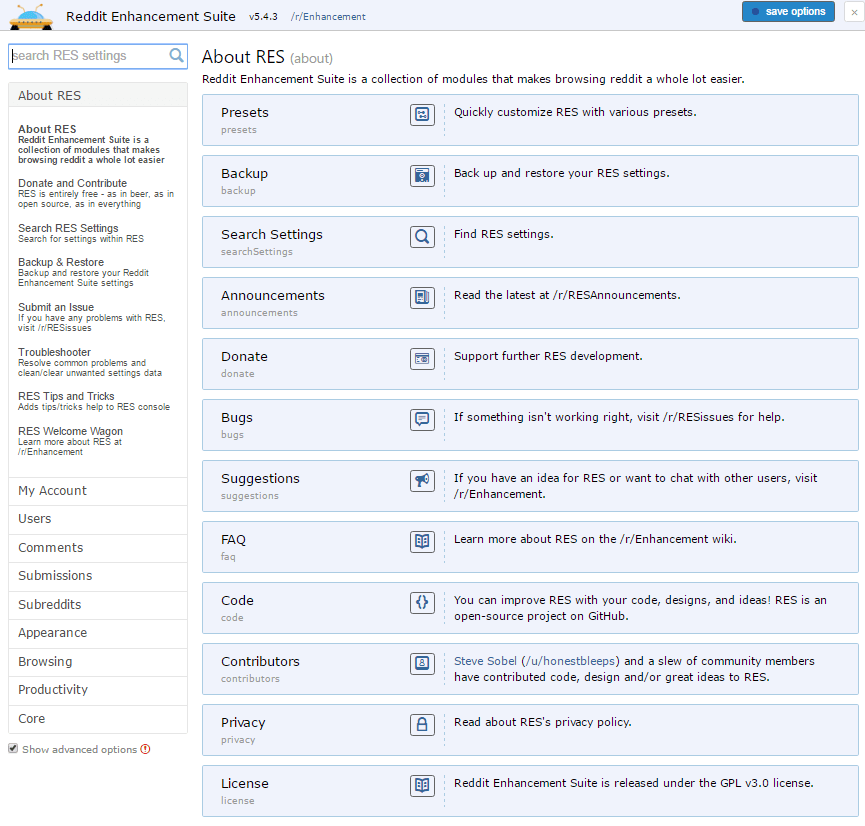Click the Backup floppy disk icon
The height and width of the screenshot is (826, 865).
pyautogui.click(x=422, y=176)
